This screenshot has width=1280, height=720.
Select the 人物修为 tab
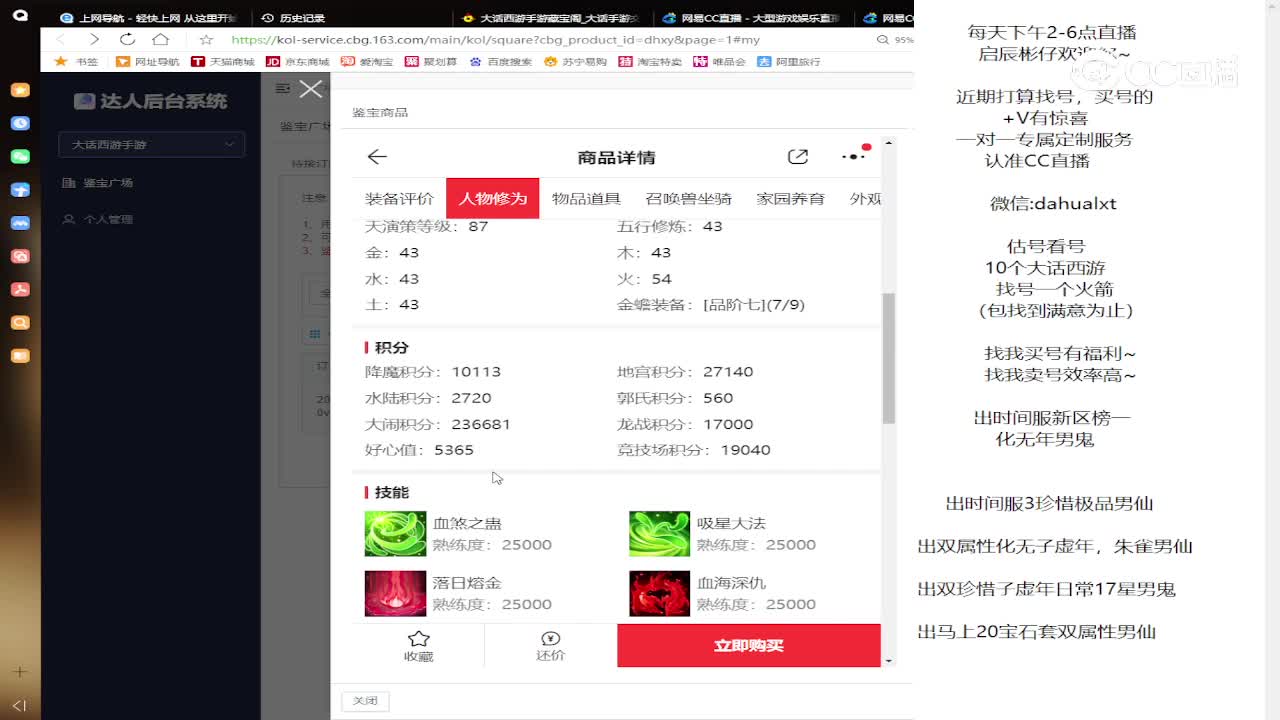[492, 198]
